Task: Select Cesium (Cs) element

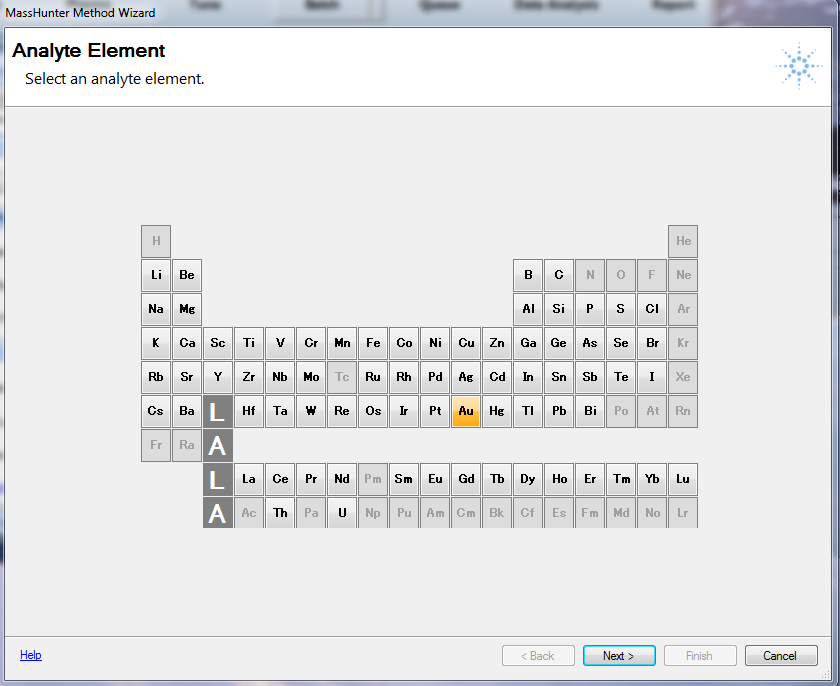Action: [156, 411]
